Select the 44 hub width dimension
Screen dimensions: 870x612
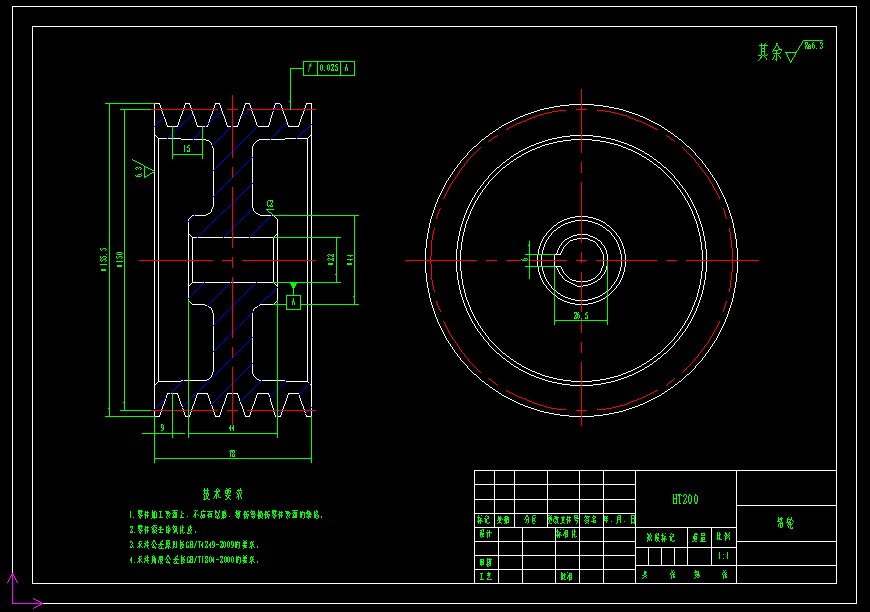tap(232, 428)
